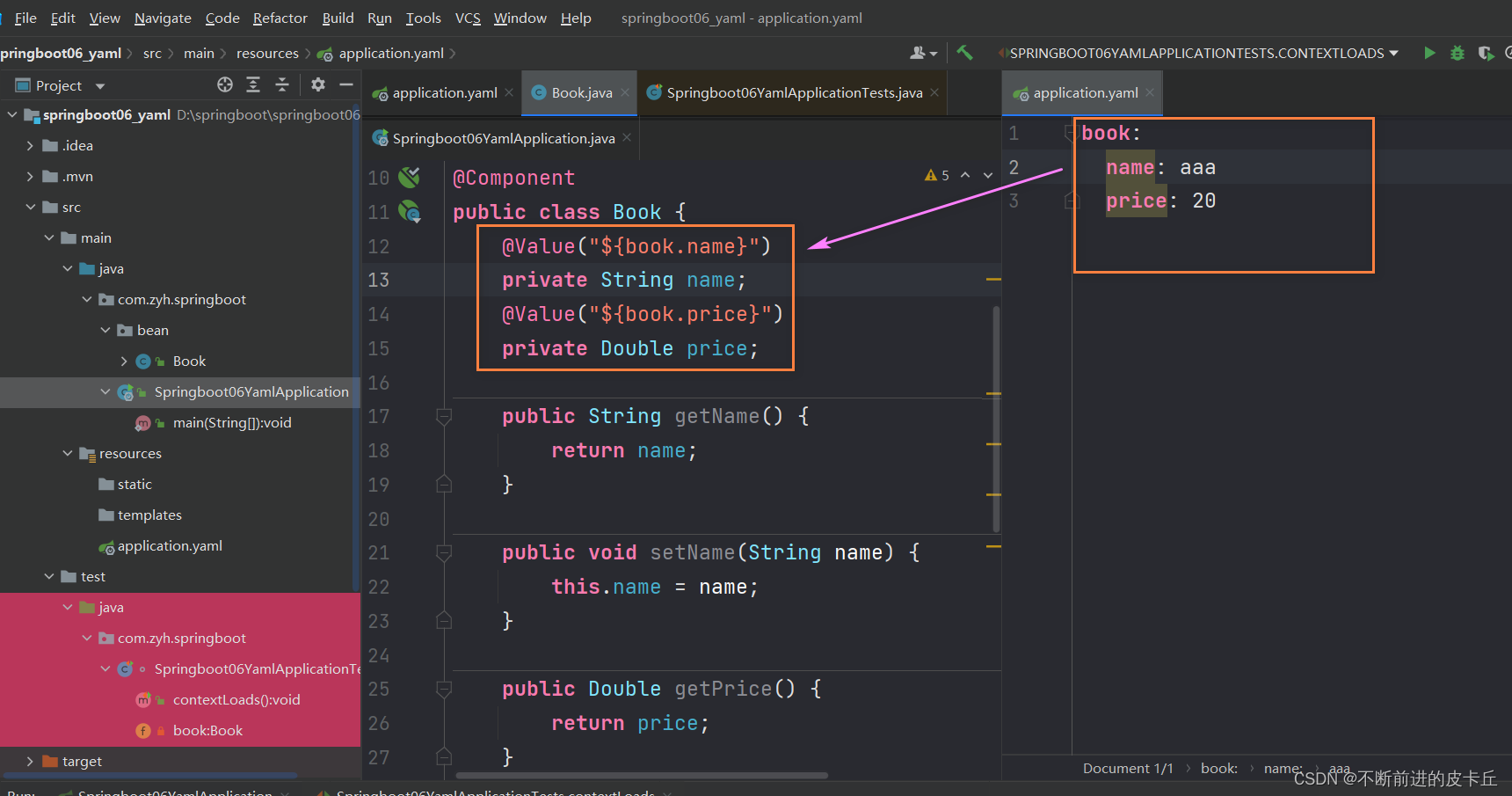Click the gutter bean icon on line 10

click(x=409, y=178)
